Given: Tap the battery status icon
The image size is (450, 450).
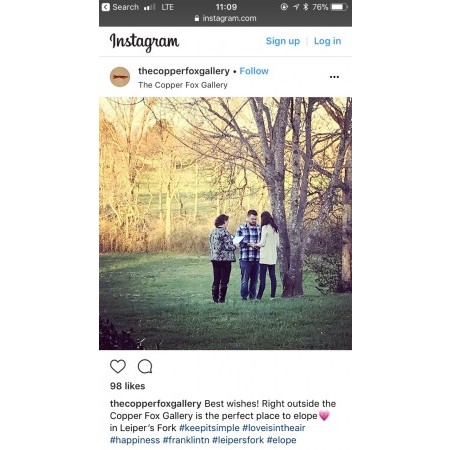Looking at the screenshot, I should coord(339,7).
